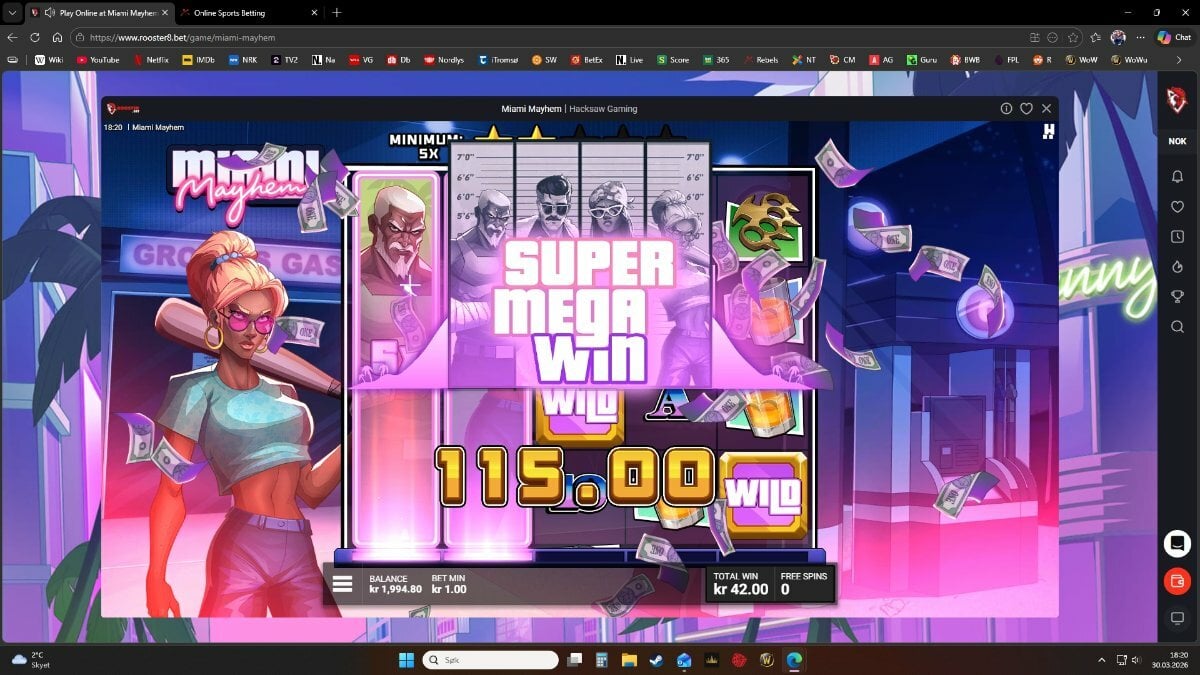
Task: Open the red wallet deposit button
Action: [x=1177, y=580]
